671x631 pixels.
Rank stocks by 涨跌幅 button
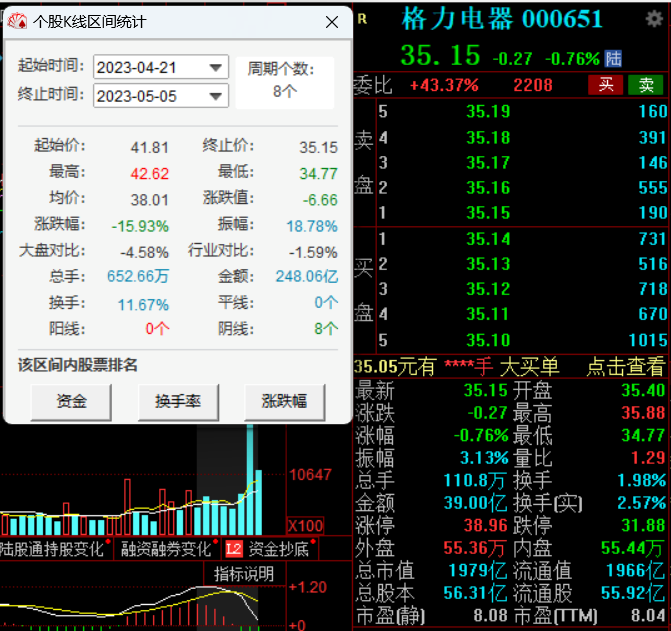point(285,402)
